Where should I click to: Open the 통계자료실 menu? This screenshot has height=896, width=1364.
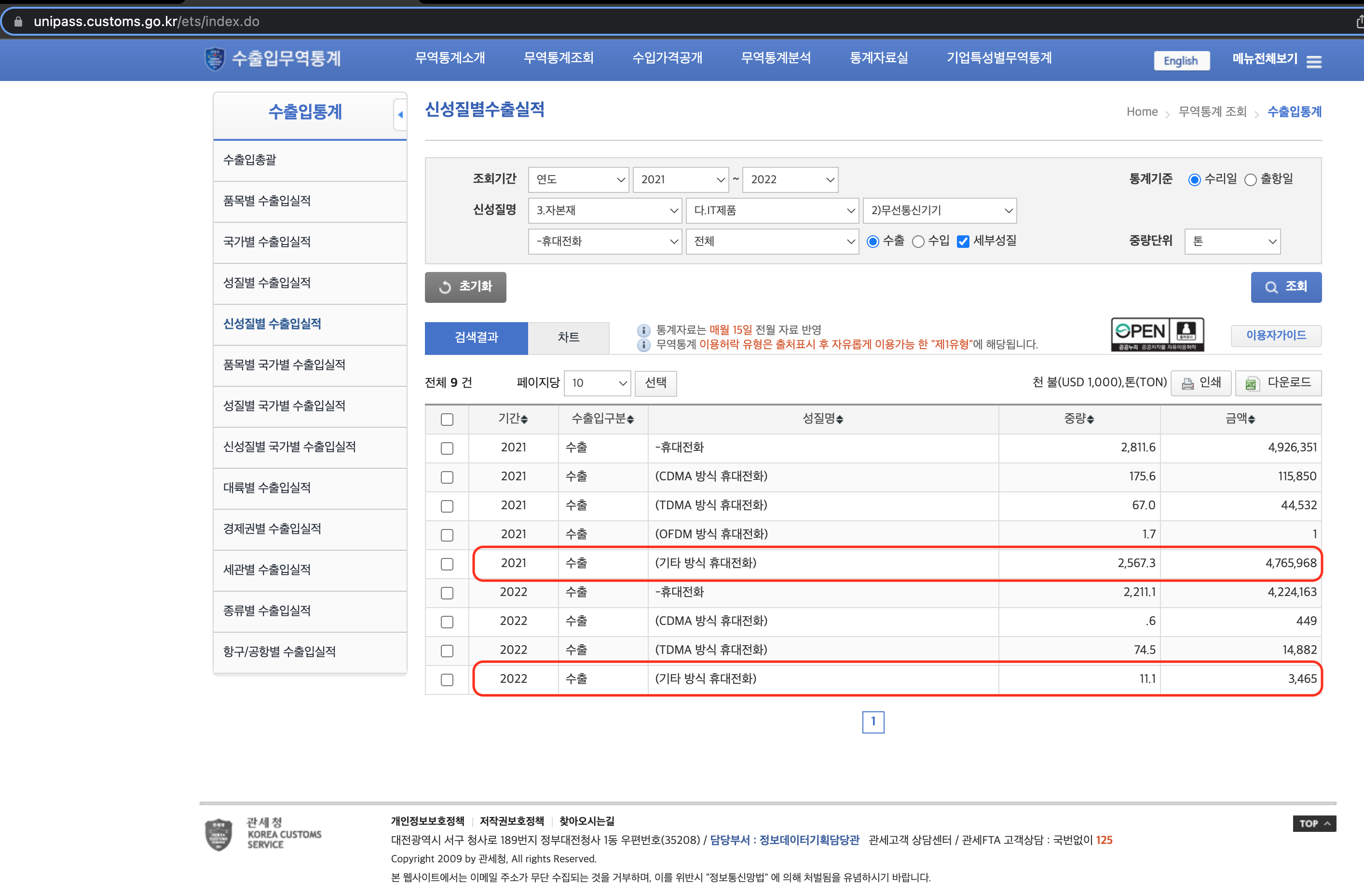coord(879,58)
